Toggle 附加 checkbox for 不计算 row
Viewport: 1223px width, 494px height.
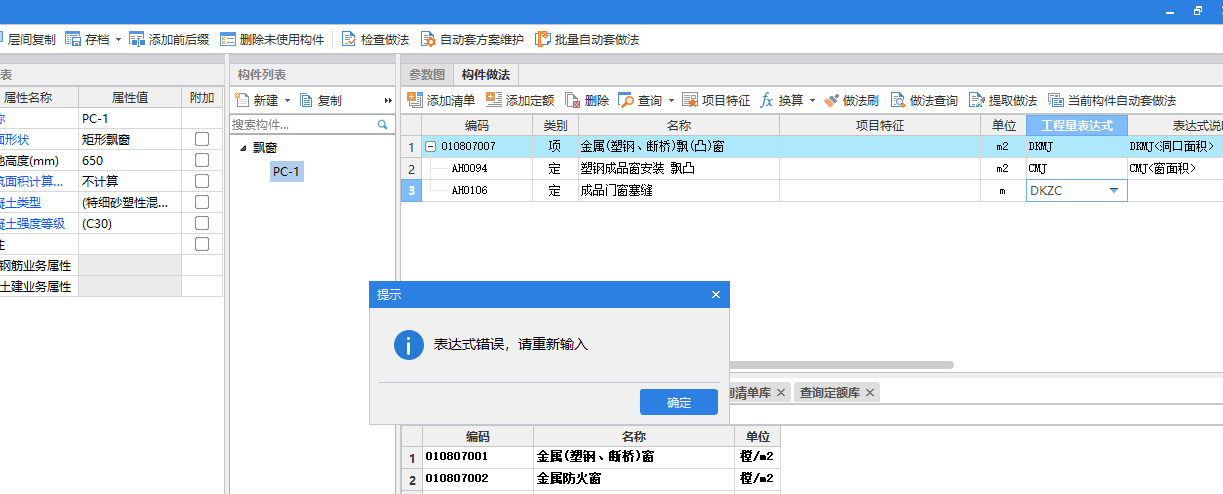coord(202,181)
